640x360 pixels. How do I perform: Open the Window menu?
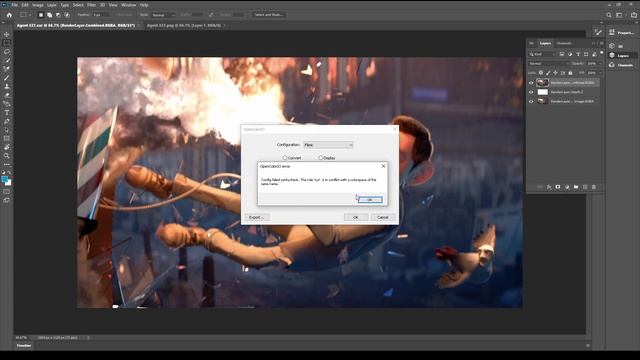(x=129, y=5)
